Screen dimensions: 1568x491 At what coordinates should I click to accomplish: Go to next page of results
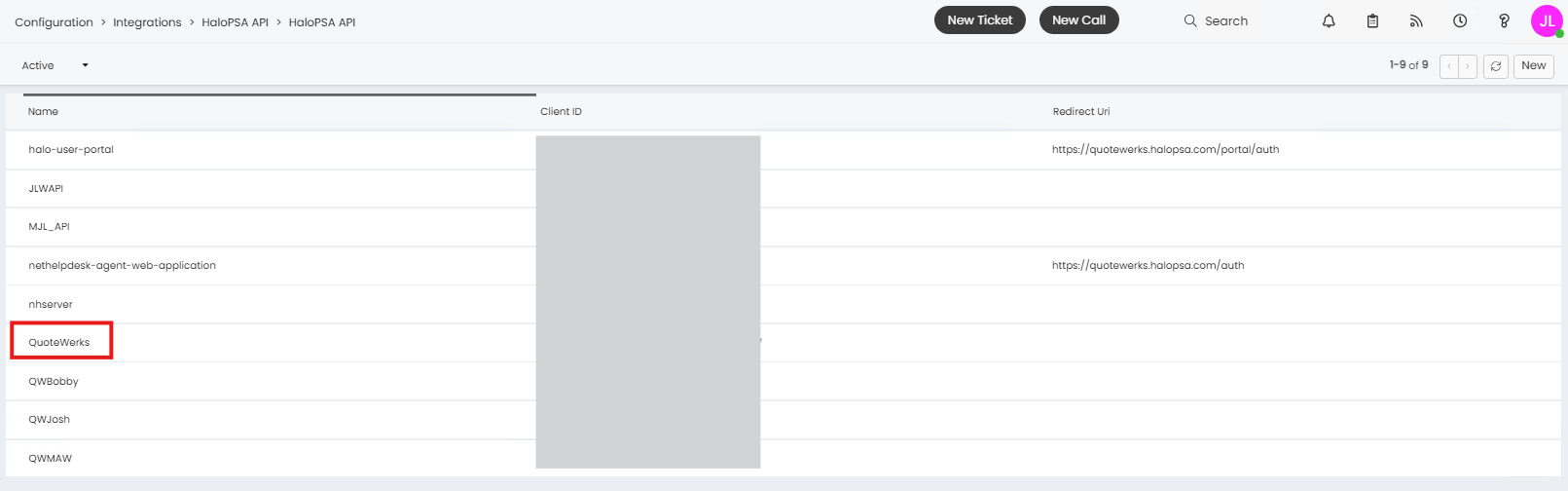pos(1468,66)
